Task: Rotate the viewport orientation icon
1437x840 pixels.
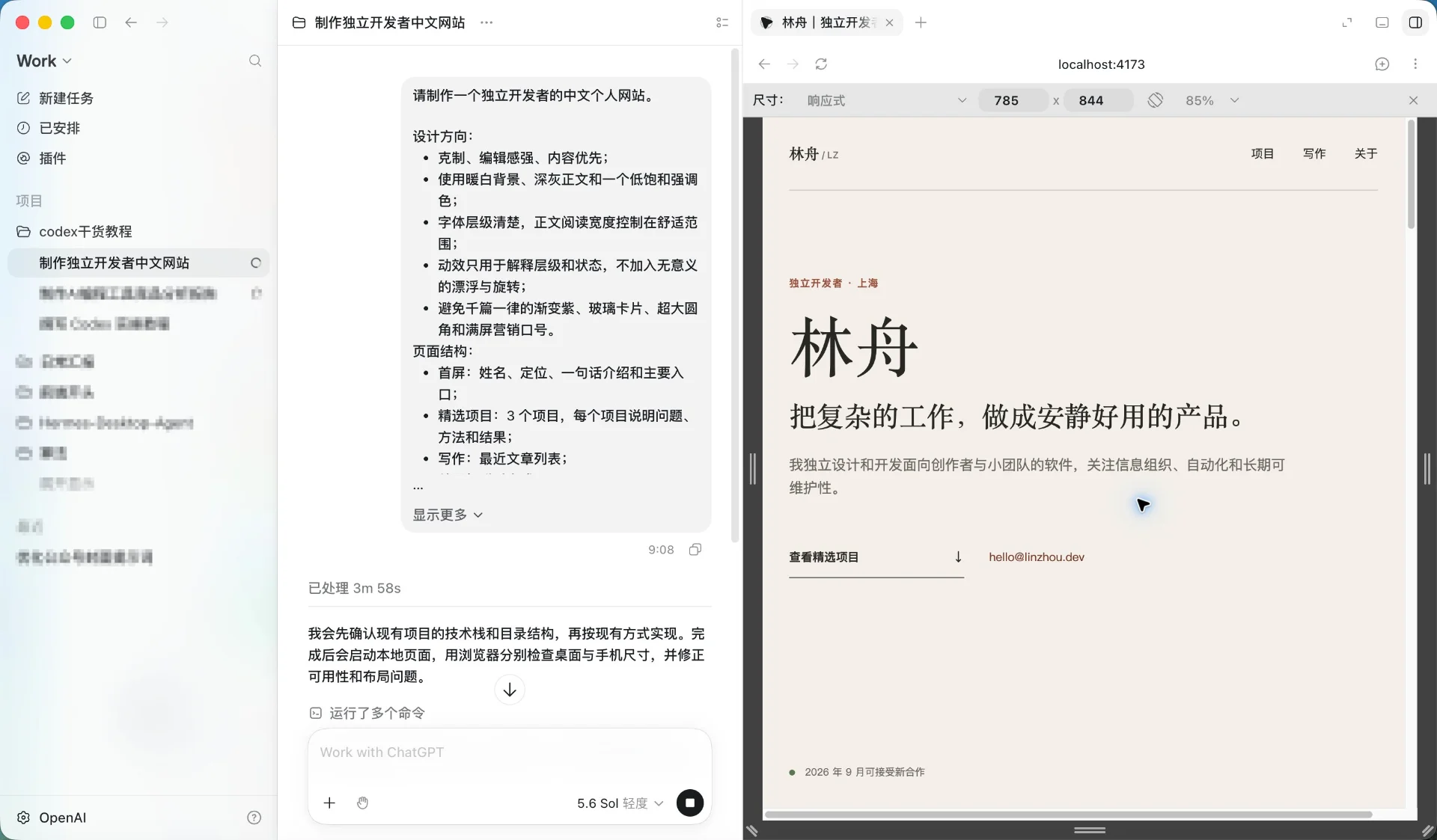Action: pos(1156,100)
